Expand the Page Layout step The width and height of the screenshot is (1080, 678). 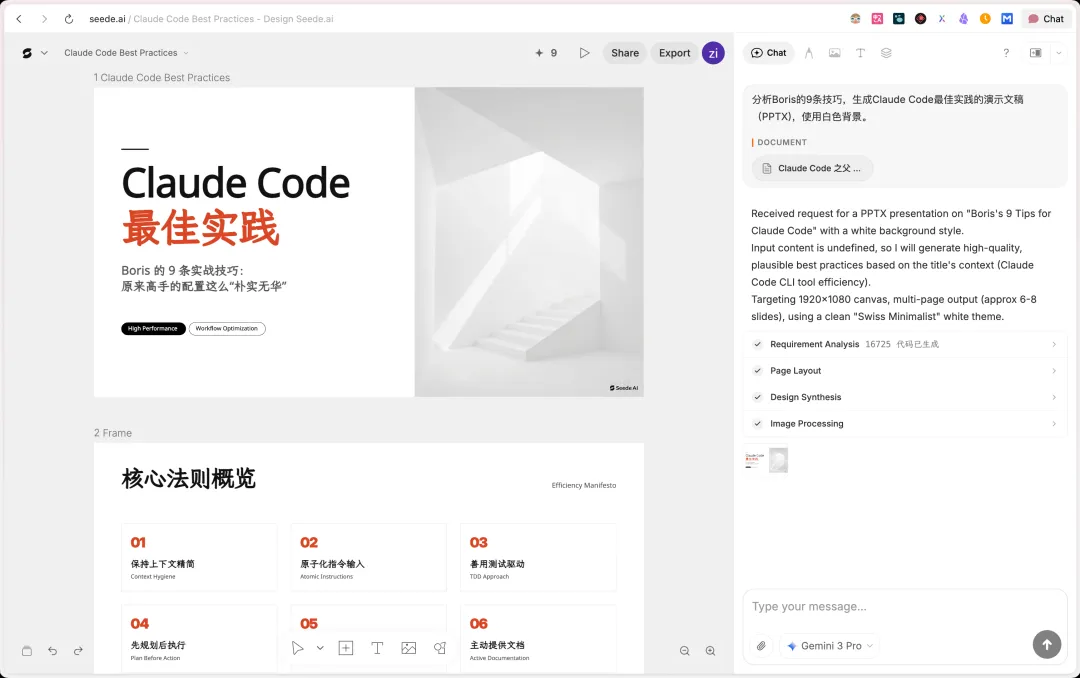906,371
